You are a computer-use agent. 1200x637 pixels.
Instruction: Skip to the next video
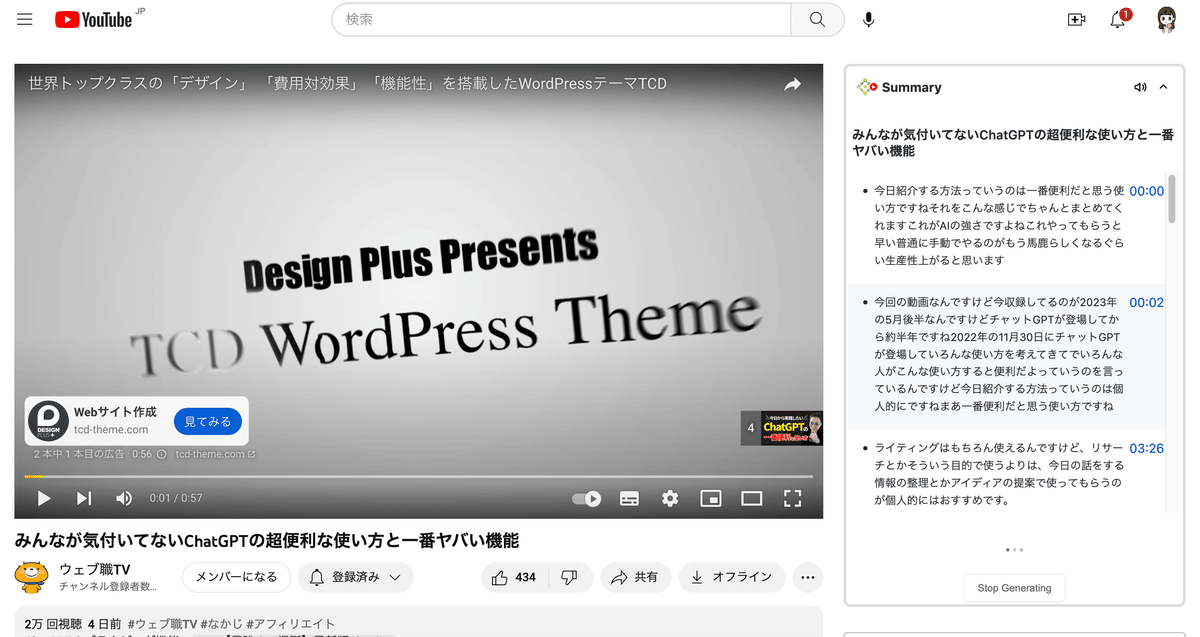(84, 498)
